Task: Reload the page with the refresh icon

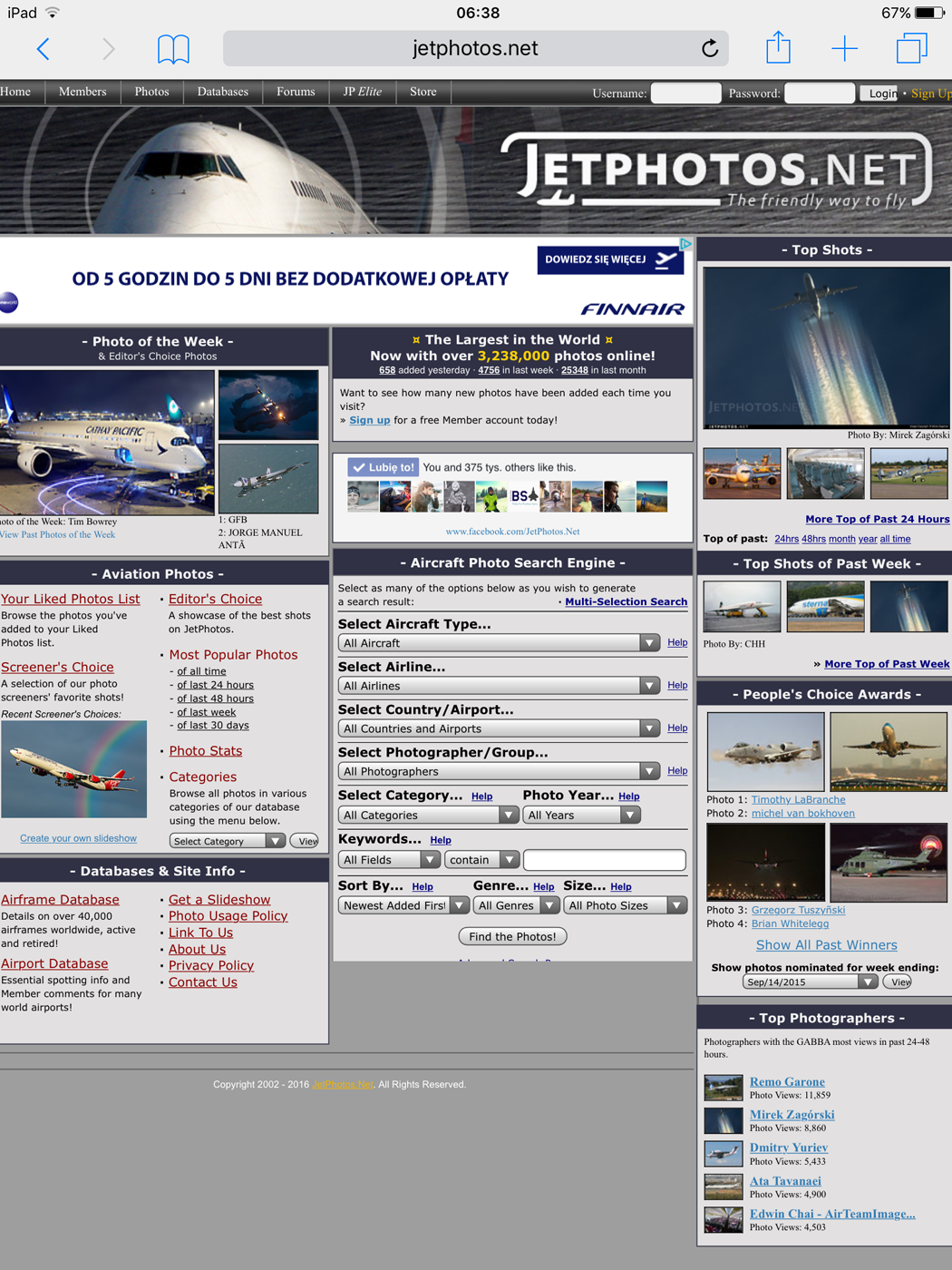Action: 710,48
